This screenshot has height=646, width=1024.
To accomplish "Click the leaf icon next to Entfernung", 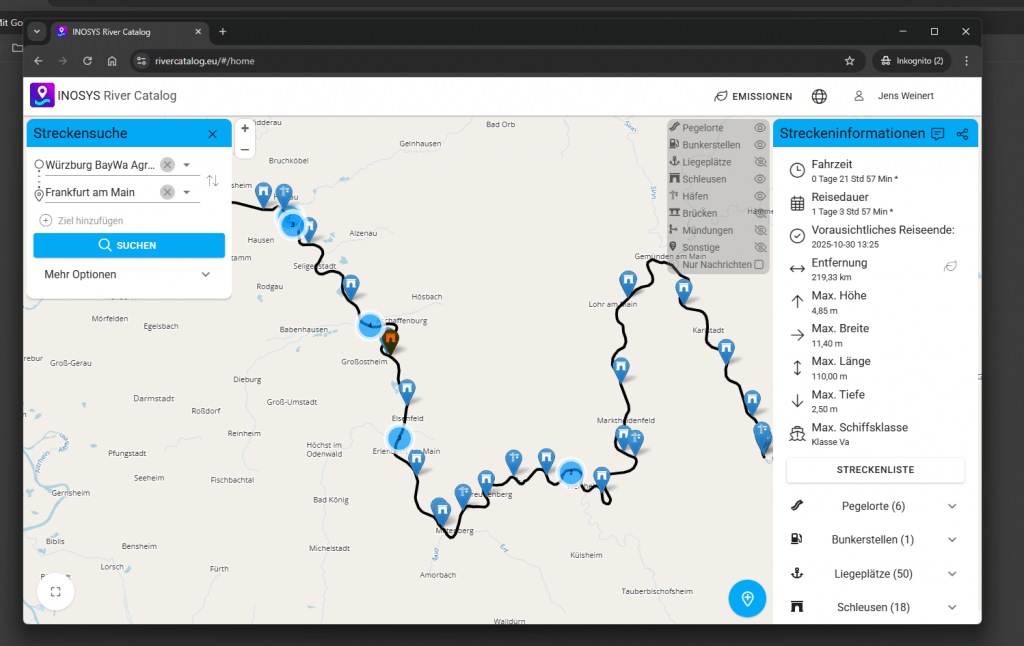I will pos(951,267).
